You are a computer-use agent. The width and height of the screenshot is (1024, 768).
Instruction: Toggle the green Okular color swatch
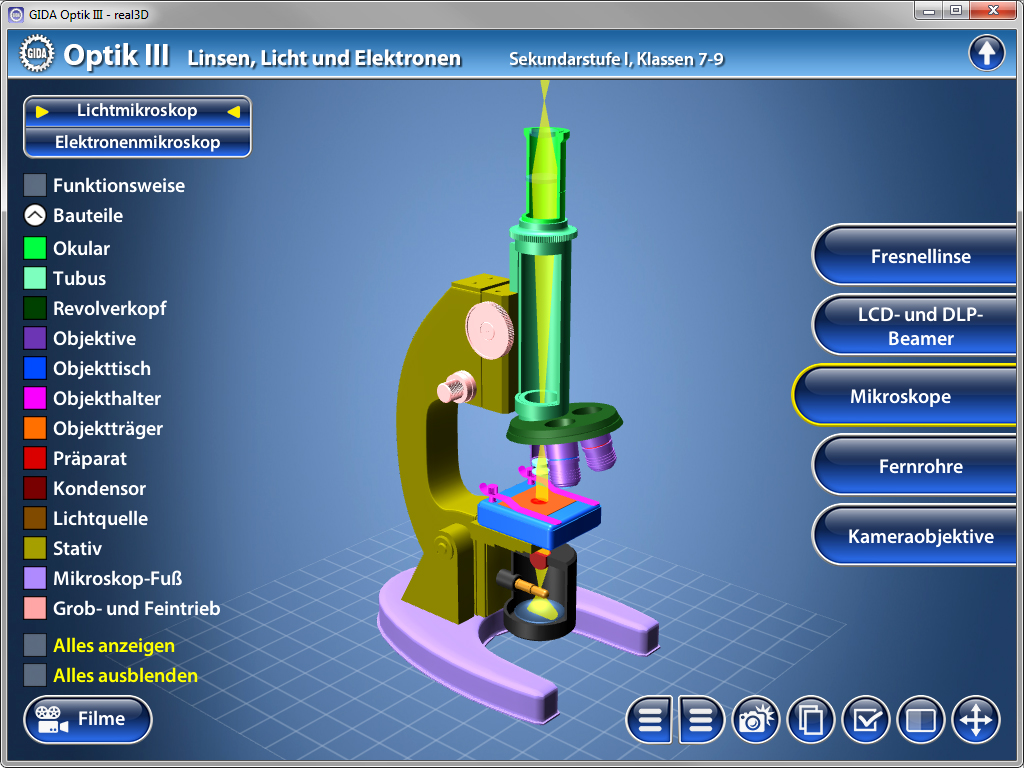click(35, 248)
